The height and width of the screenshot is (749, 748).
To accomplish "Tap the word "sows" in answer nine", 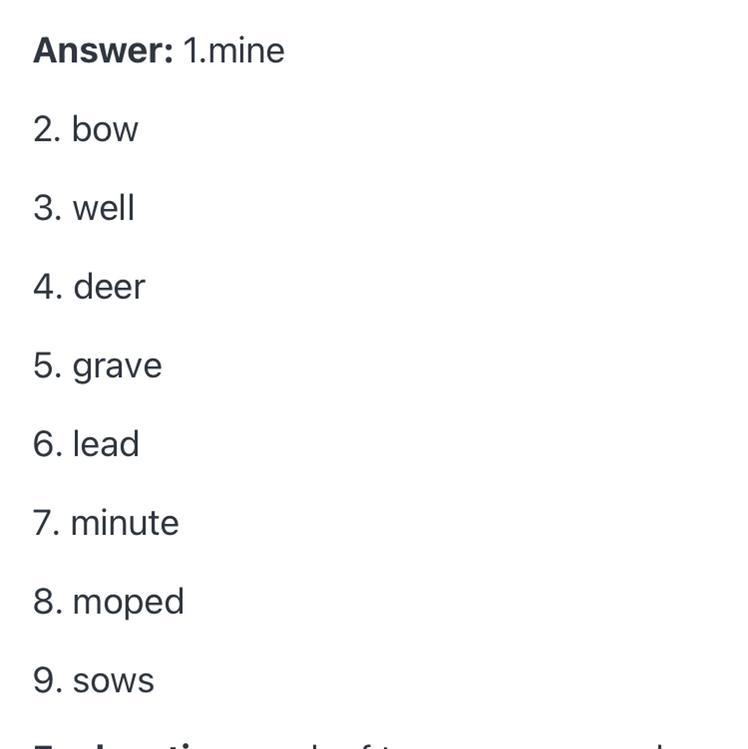I will coord(113,681).
